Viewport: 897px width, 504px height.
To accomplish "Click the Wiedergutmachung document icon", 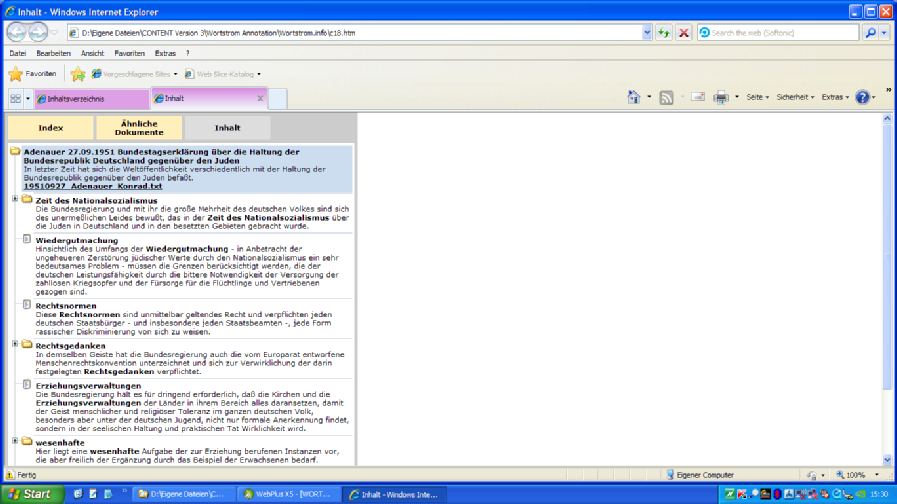I will click(27, 239).
